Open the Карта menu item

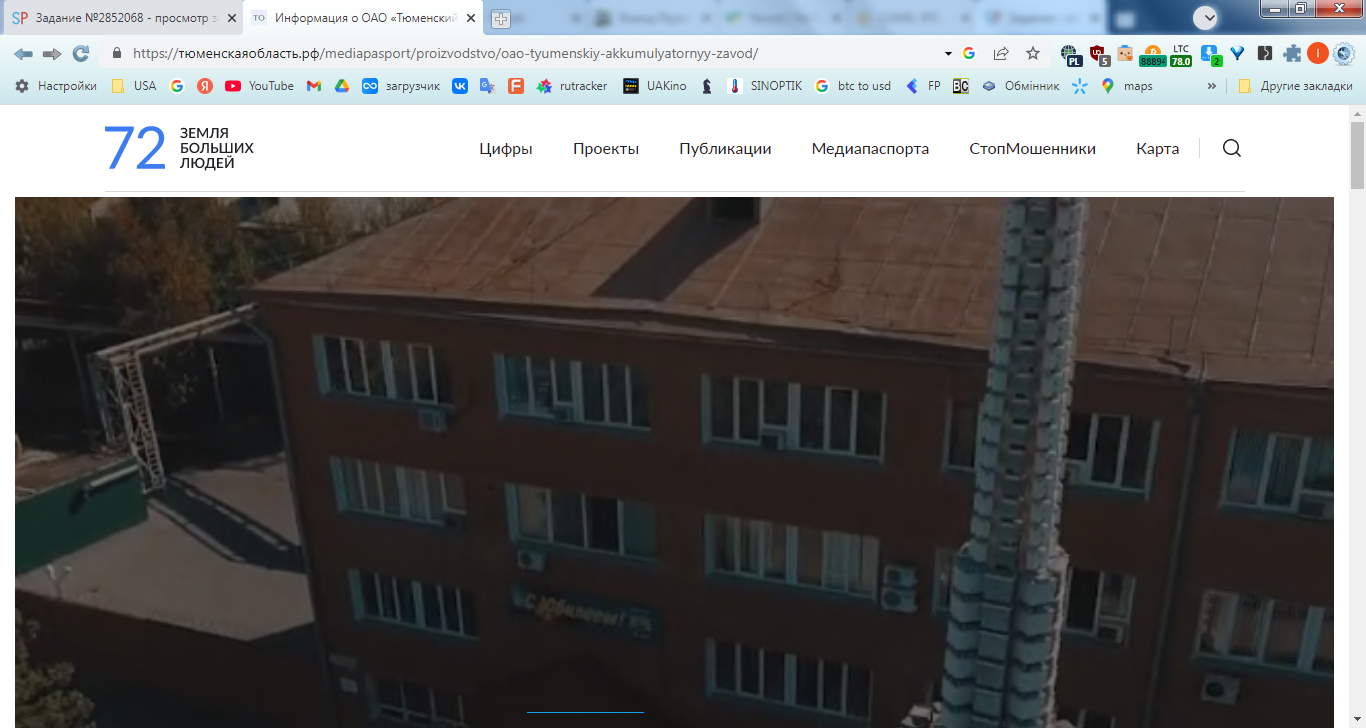point(1157,149)
